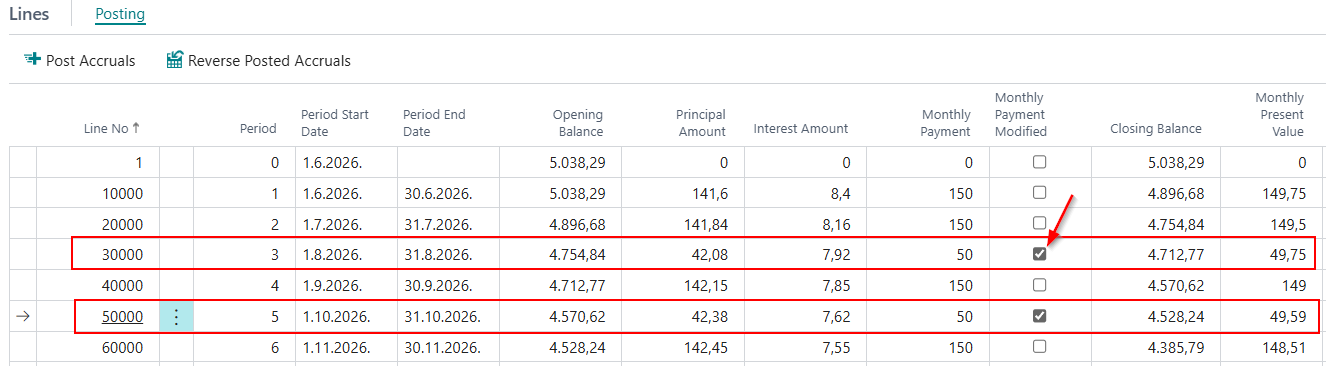Toggle Monthly Payment Modified for line 20000

[1040, 223]
